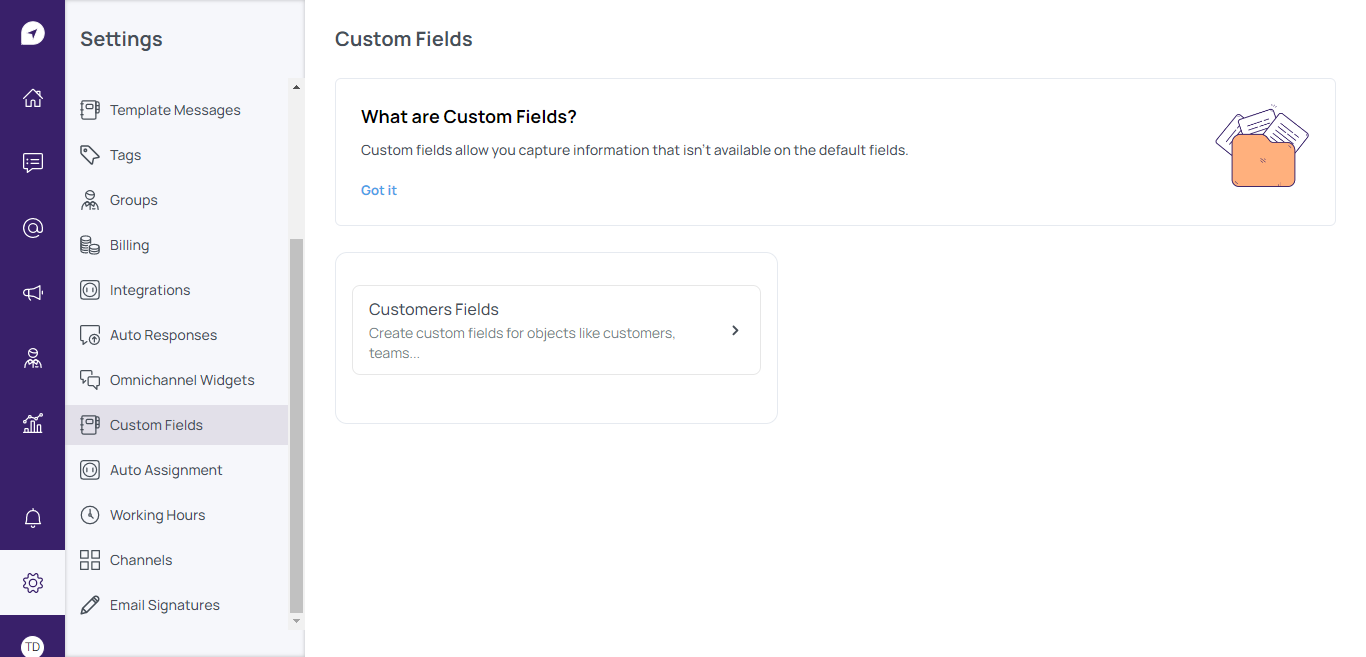Select Auto Assignment in settings menu
The image size is (1366, 657).
click(x=166, y=470)
